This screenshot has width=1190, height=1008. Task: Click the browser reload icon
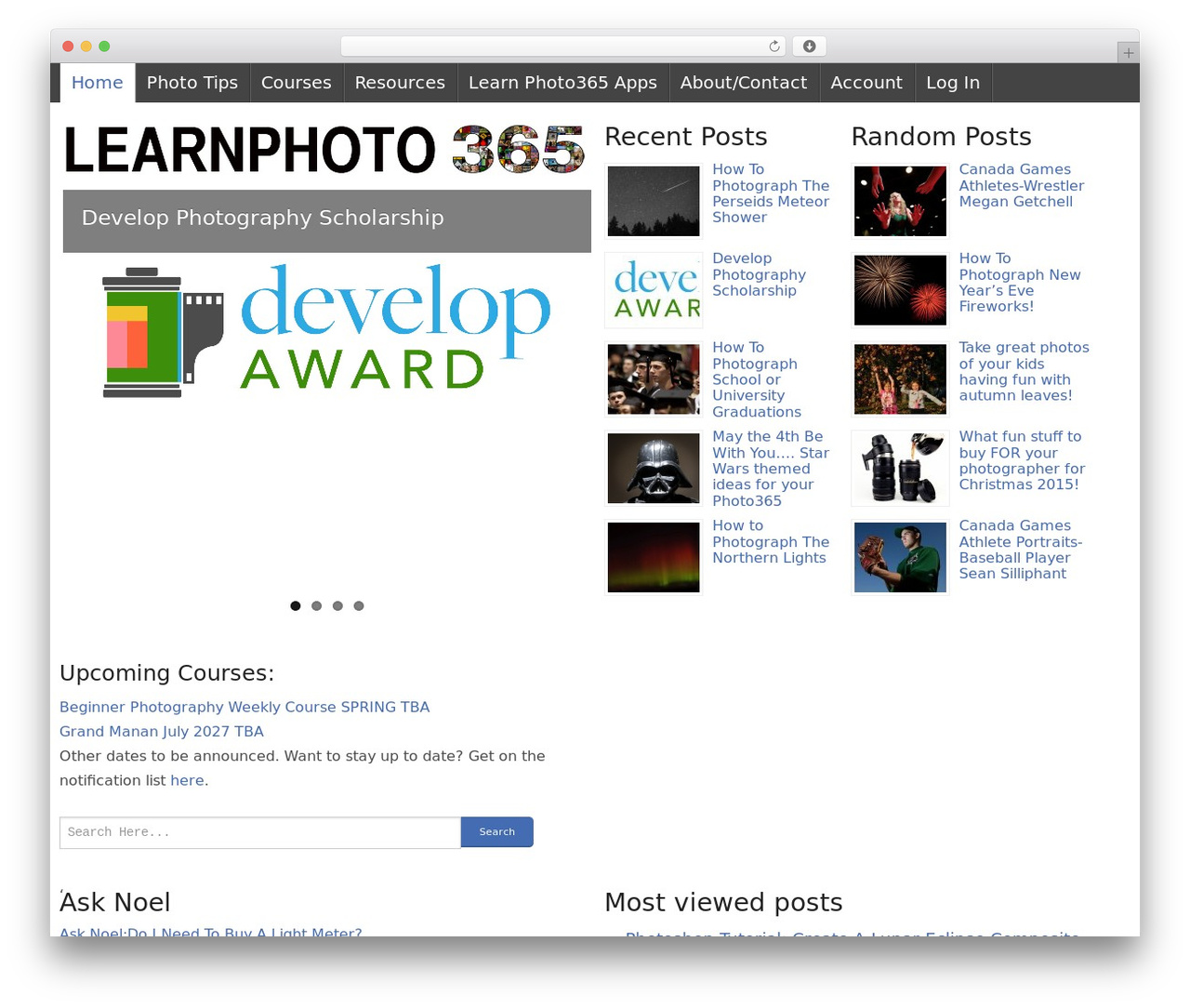[773, 46]
